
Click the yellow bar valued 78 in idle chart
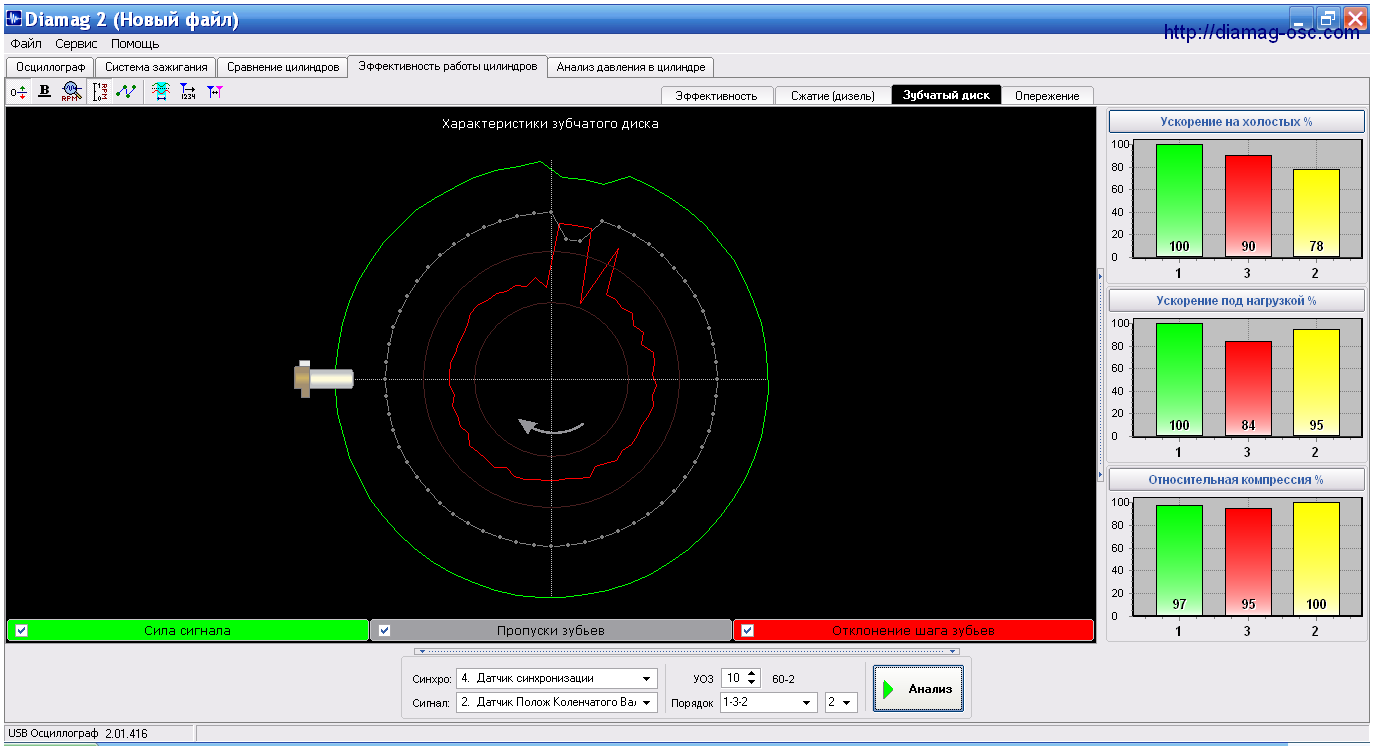tap(1315, 213)
